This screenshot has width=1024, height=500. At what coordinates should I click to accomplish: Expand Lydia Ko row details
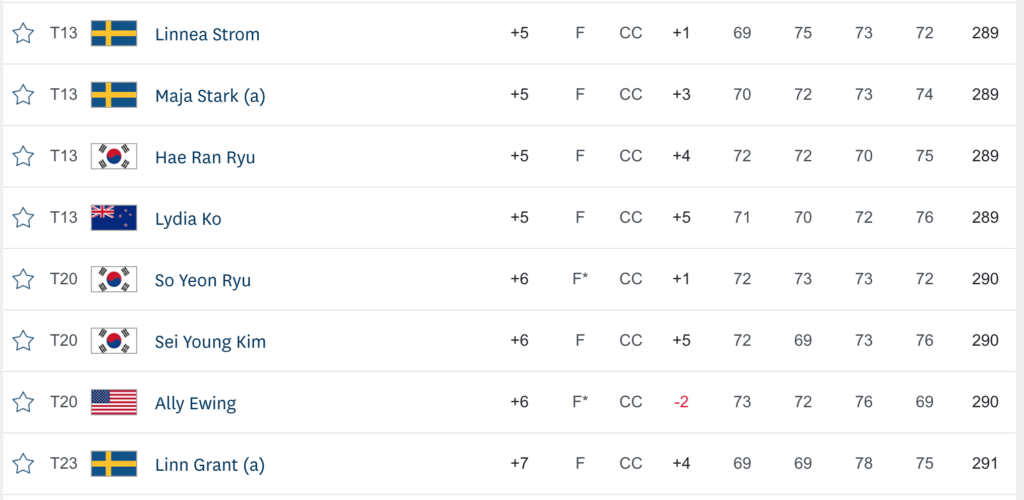coord(512,218)
